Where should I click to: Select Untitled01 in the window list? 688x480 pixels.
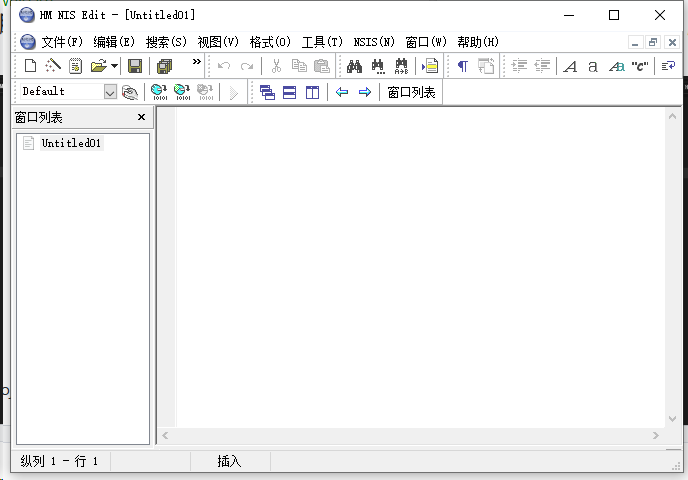[71, 143]
